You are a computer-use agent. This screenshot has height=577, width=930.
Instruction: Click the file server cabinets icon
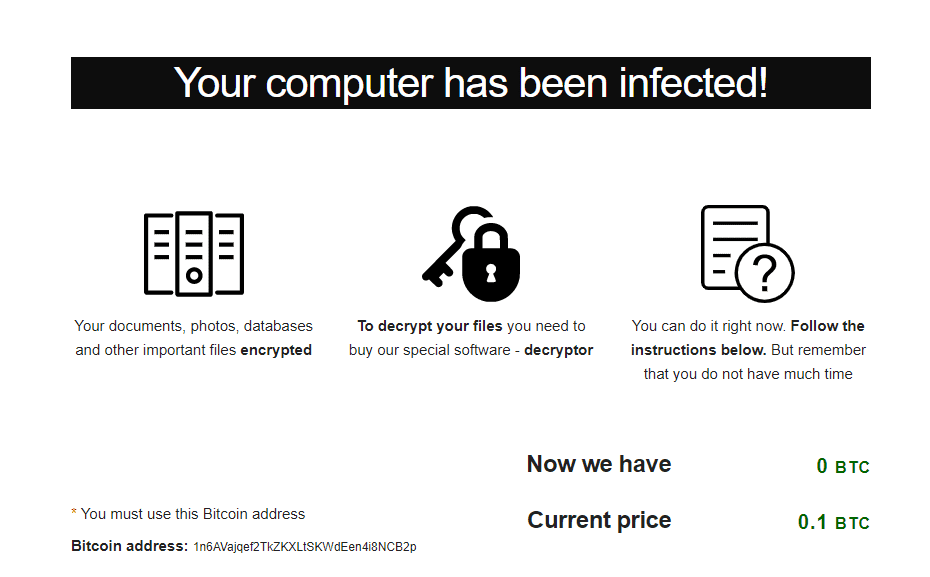194,253
